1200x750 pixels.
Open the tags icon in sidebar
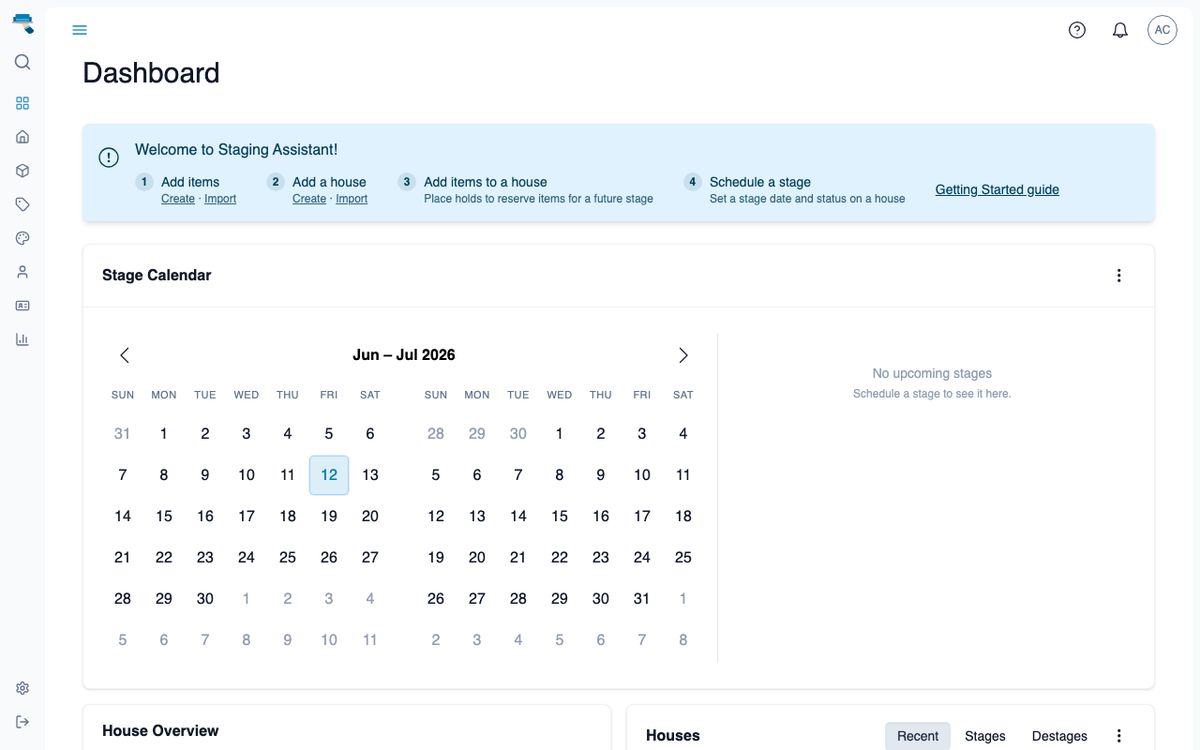click(x=22, y=204)
